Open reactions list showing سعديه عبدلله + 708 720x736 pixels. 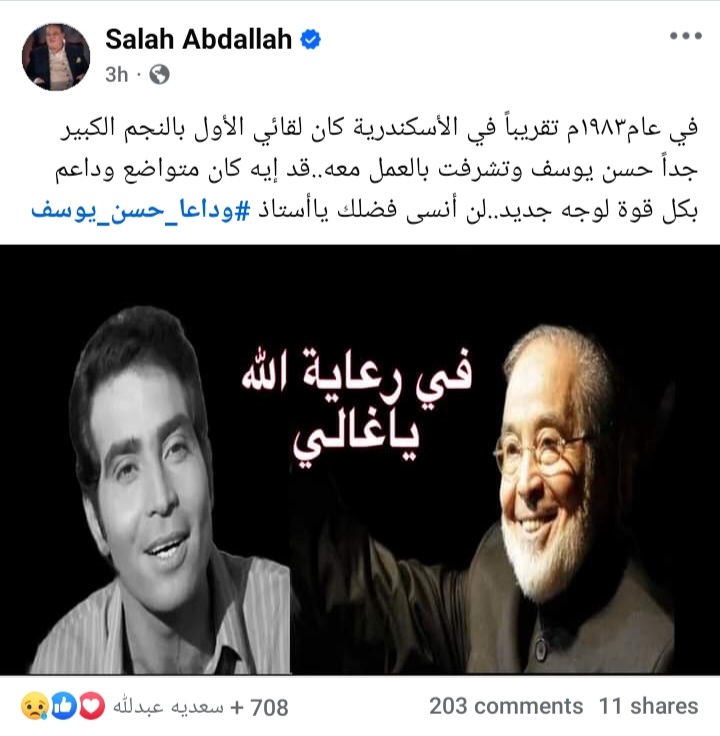(x=200, y=706)
